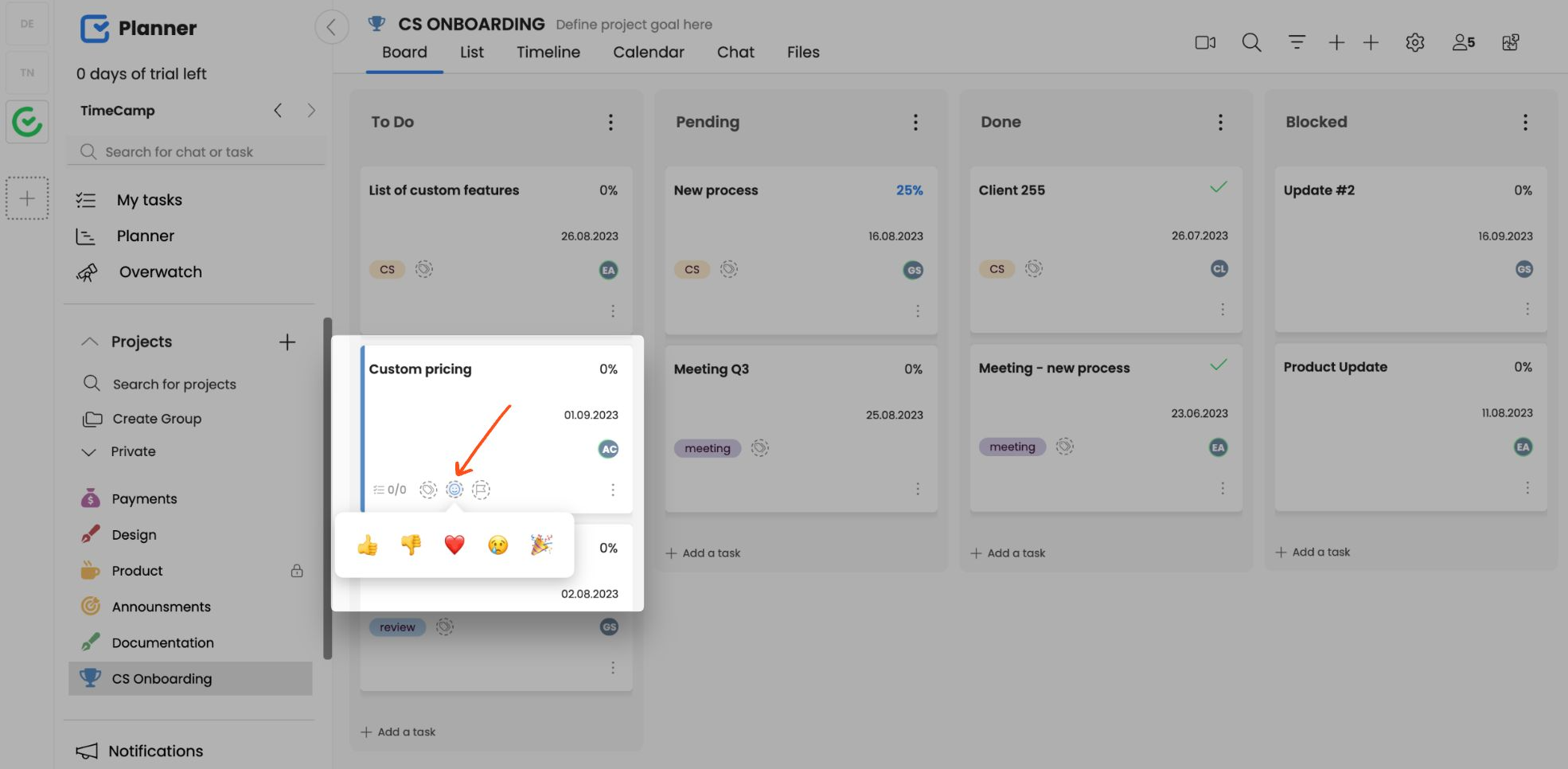Open the Documentation project
The width and height of the screenshot is (1568, 769).
click(162, 642)
